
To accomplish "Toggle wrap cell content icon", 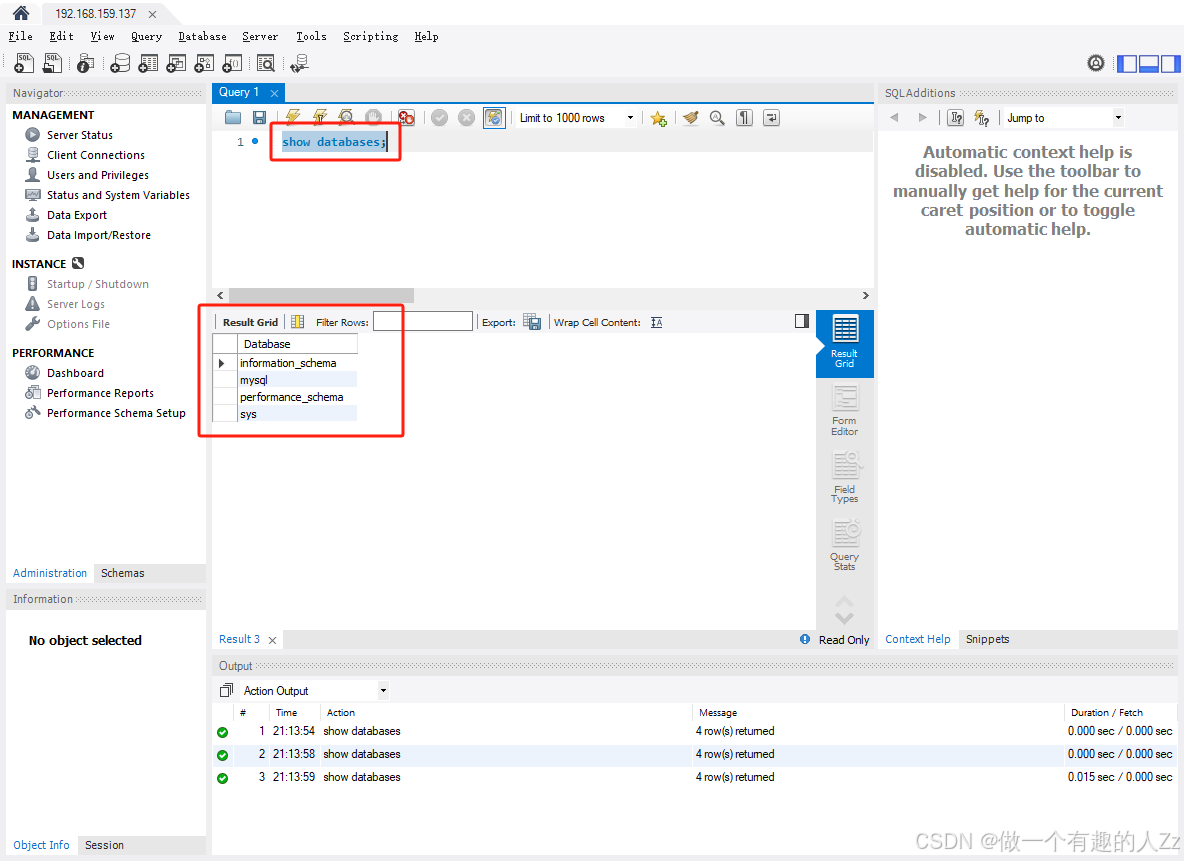I will (x=656, y=322).
